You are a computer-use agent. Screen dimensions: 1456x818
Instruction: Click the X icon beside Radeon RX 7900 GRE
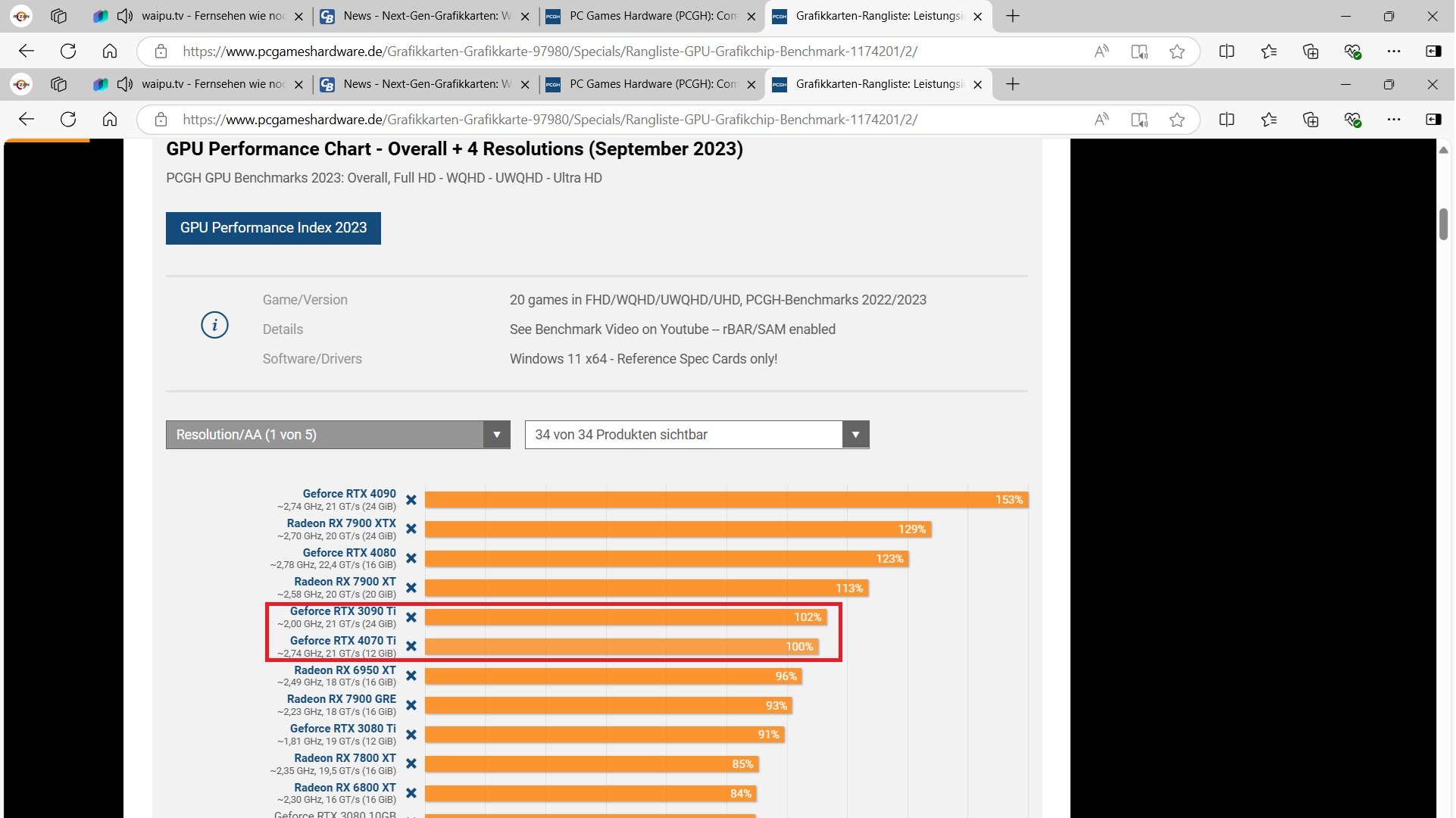point(411,706)
